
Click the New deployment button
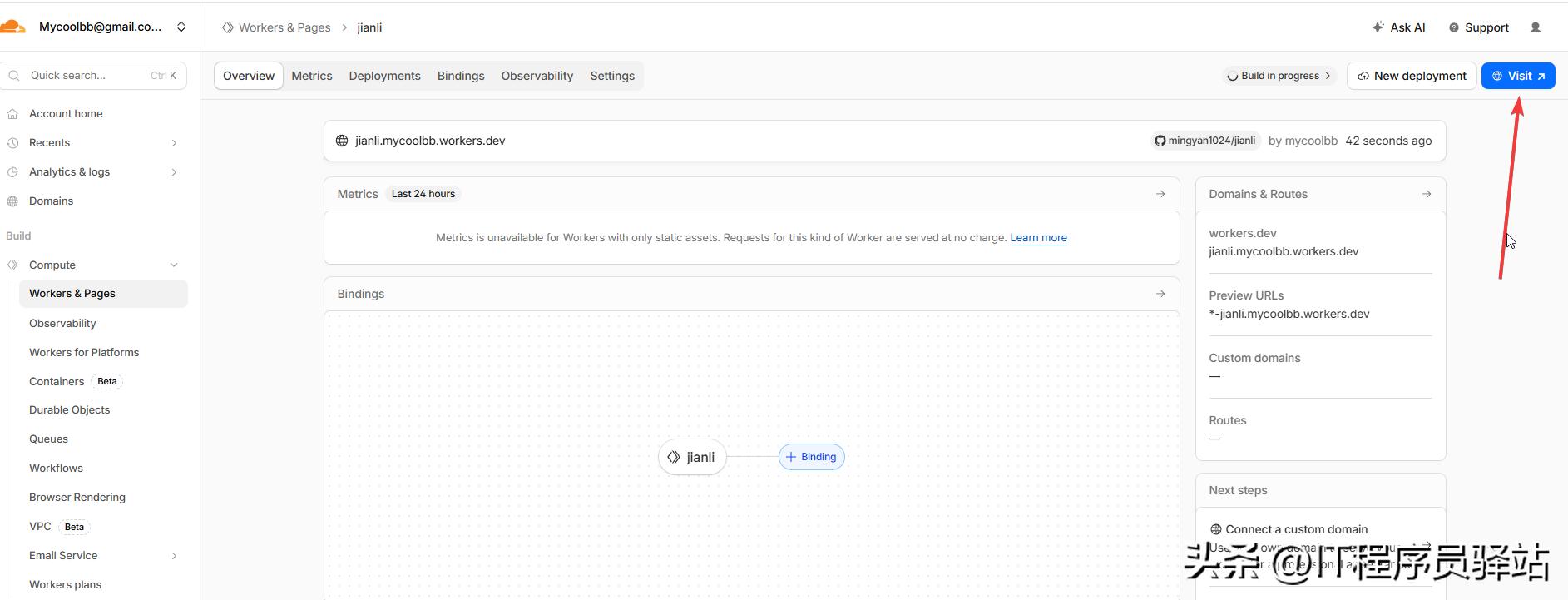click(x=1411, y=76)
